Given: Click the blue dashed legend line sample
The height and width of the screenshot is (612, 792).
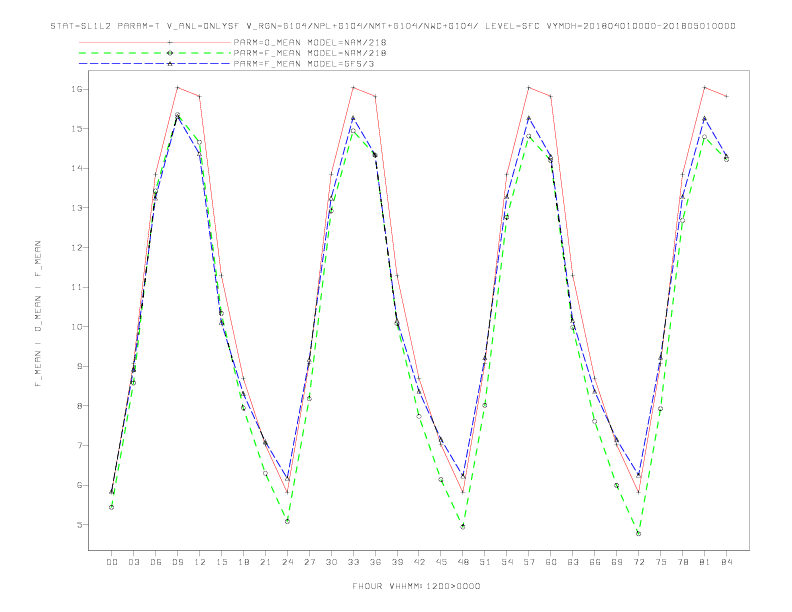Looking at the screenshot, I should tap(155, 64).
